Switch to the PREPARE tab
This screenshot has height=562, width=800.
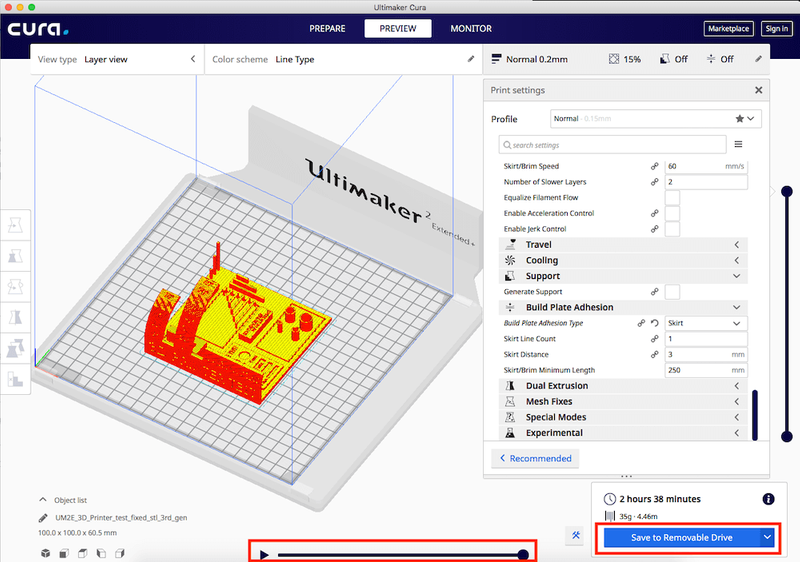tap(328, 29)
